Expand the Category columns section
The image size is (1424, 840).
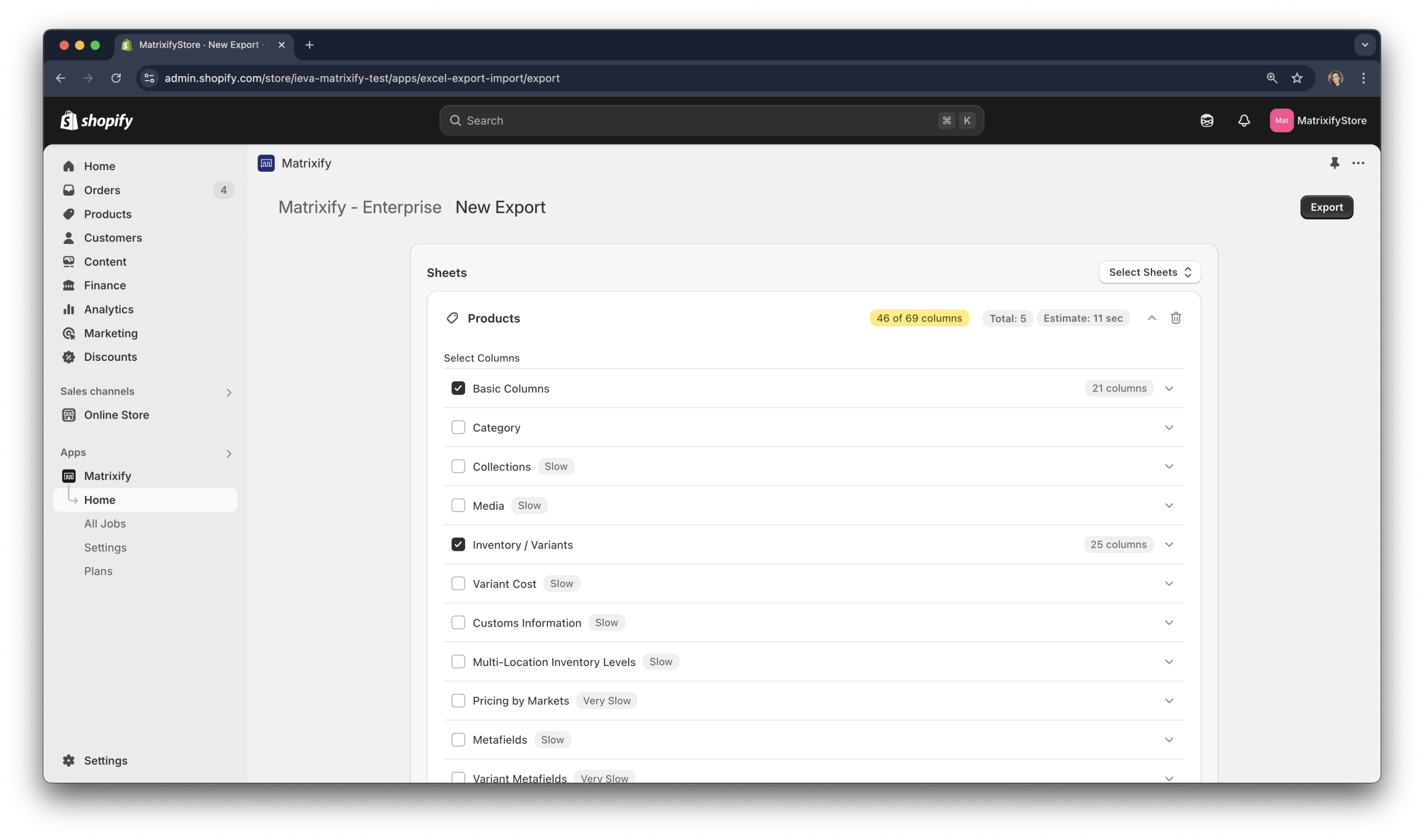tap(1169, 428)
